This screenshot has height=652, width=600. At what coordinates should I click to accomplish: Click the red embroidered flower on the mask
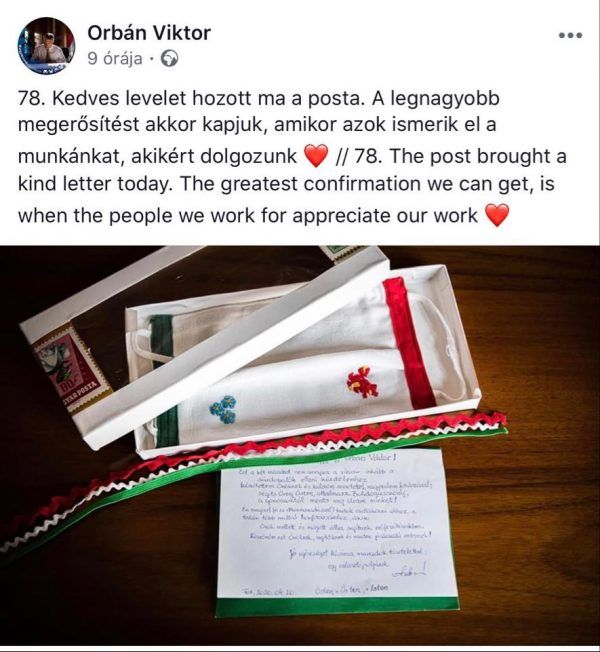[x=363, y=382]
